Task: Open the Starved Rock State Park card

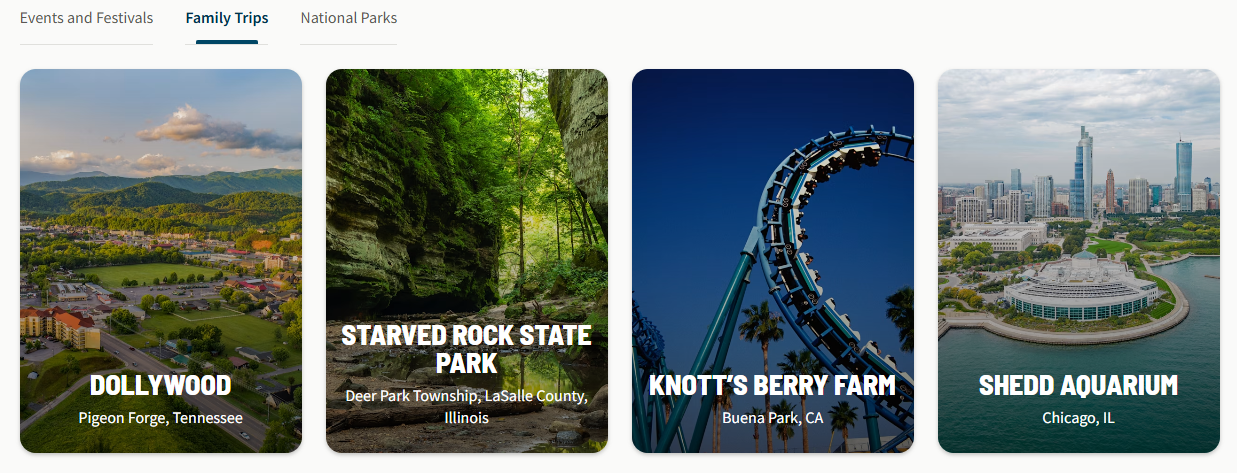Action: pos(467,261)
